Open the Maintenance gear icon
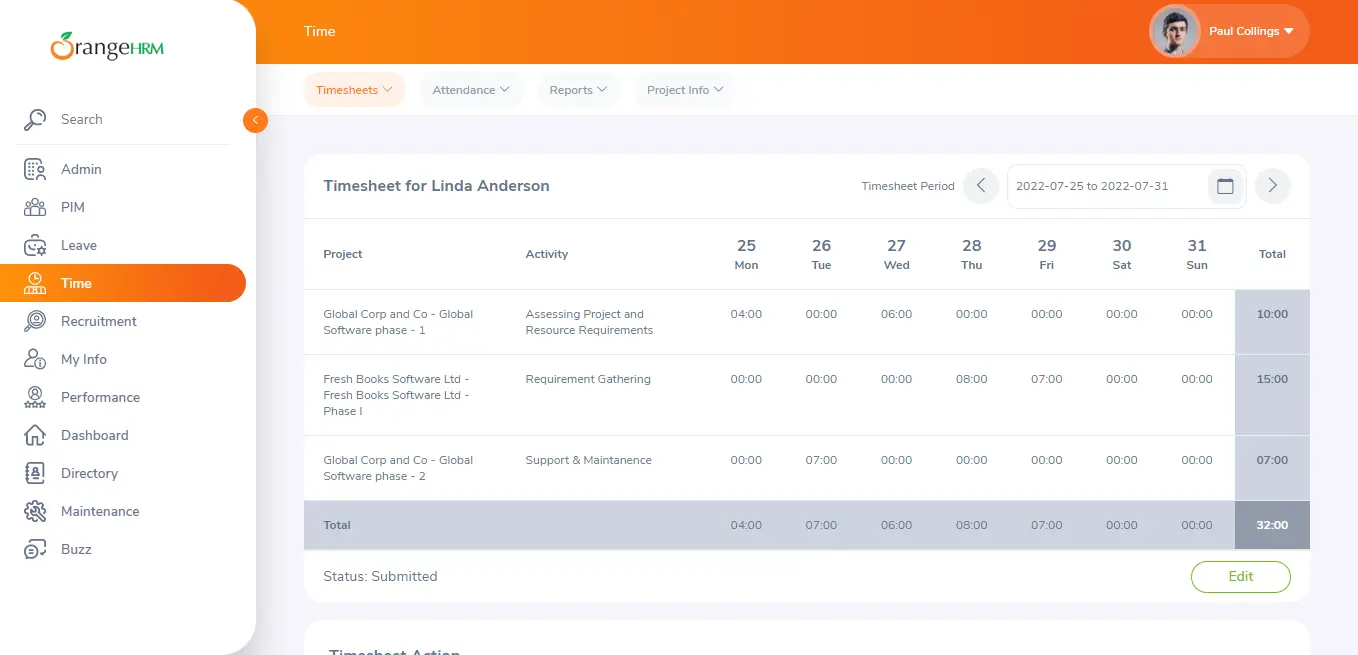The width and height of the screenshot is (1358, 655). coord(35,512)
